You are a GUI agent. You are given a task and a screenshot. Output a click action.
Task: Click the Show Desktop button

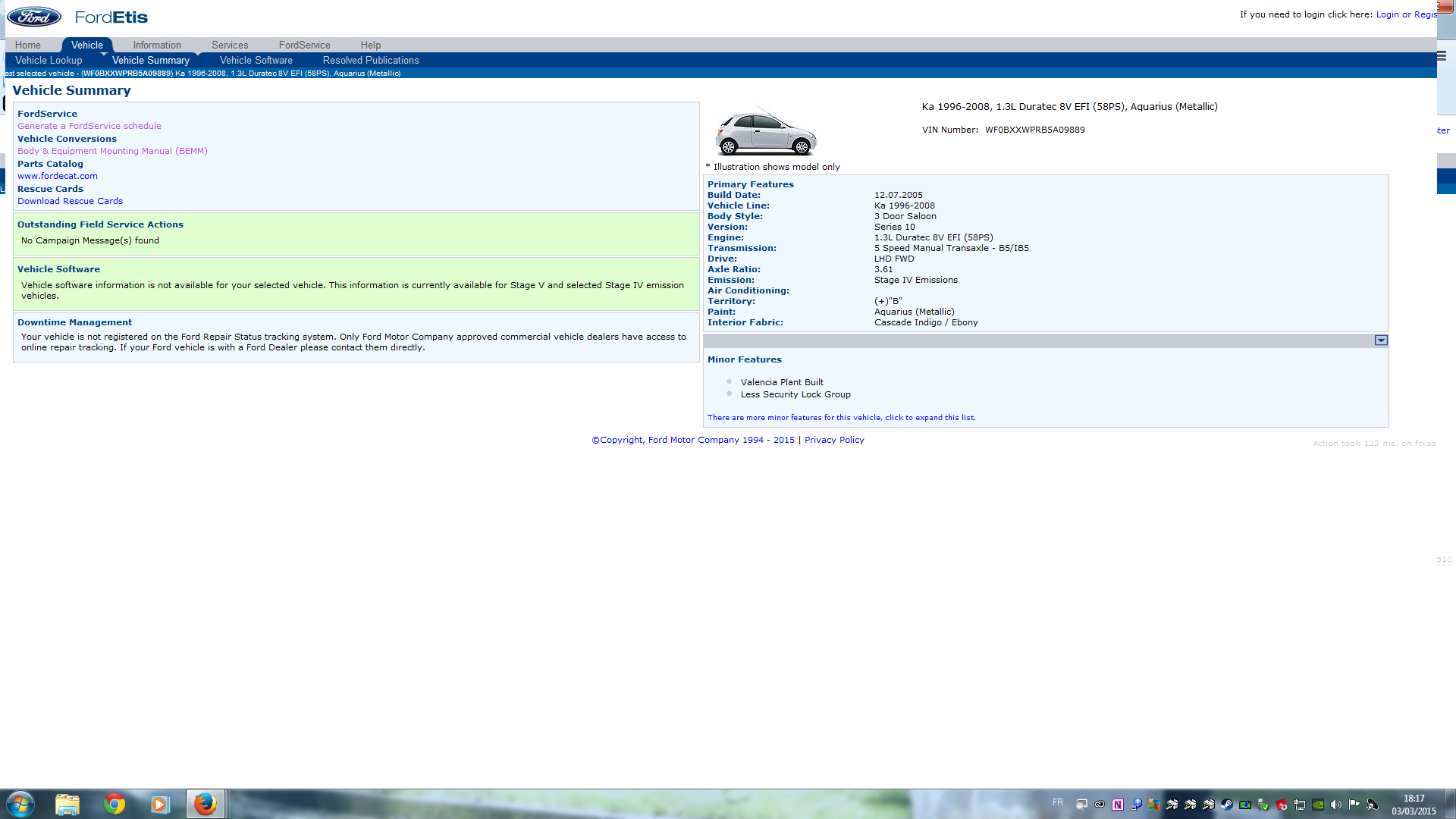1450,804
